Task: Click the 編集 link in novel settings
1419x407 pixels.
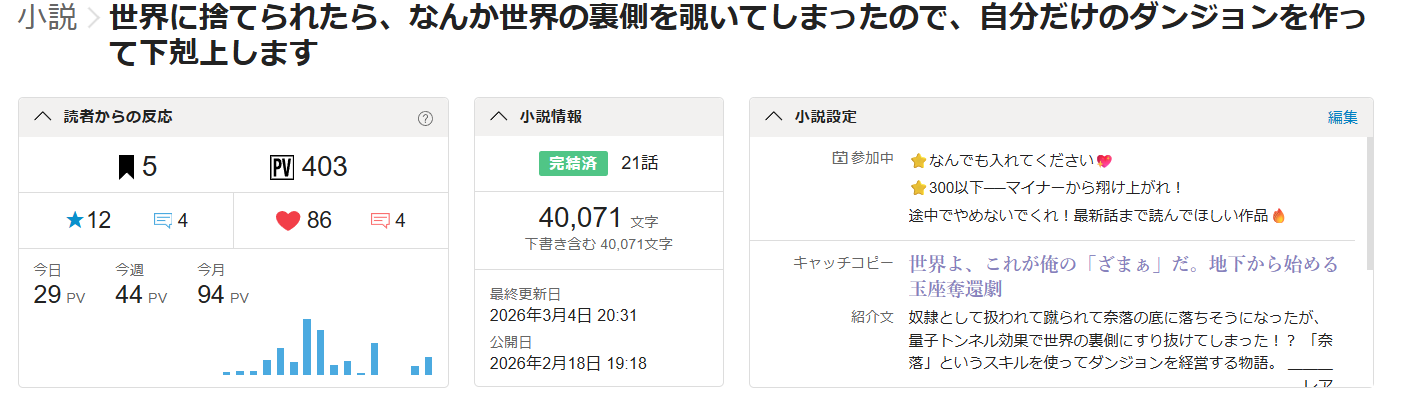Action: [1342, 117]
